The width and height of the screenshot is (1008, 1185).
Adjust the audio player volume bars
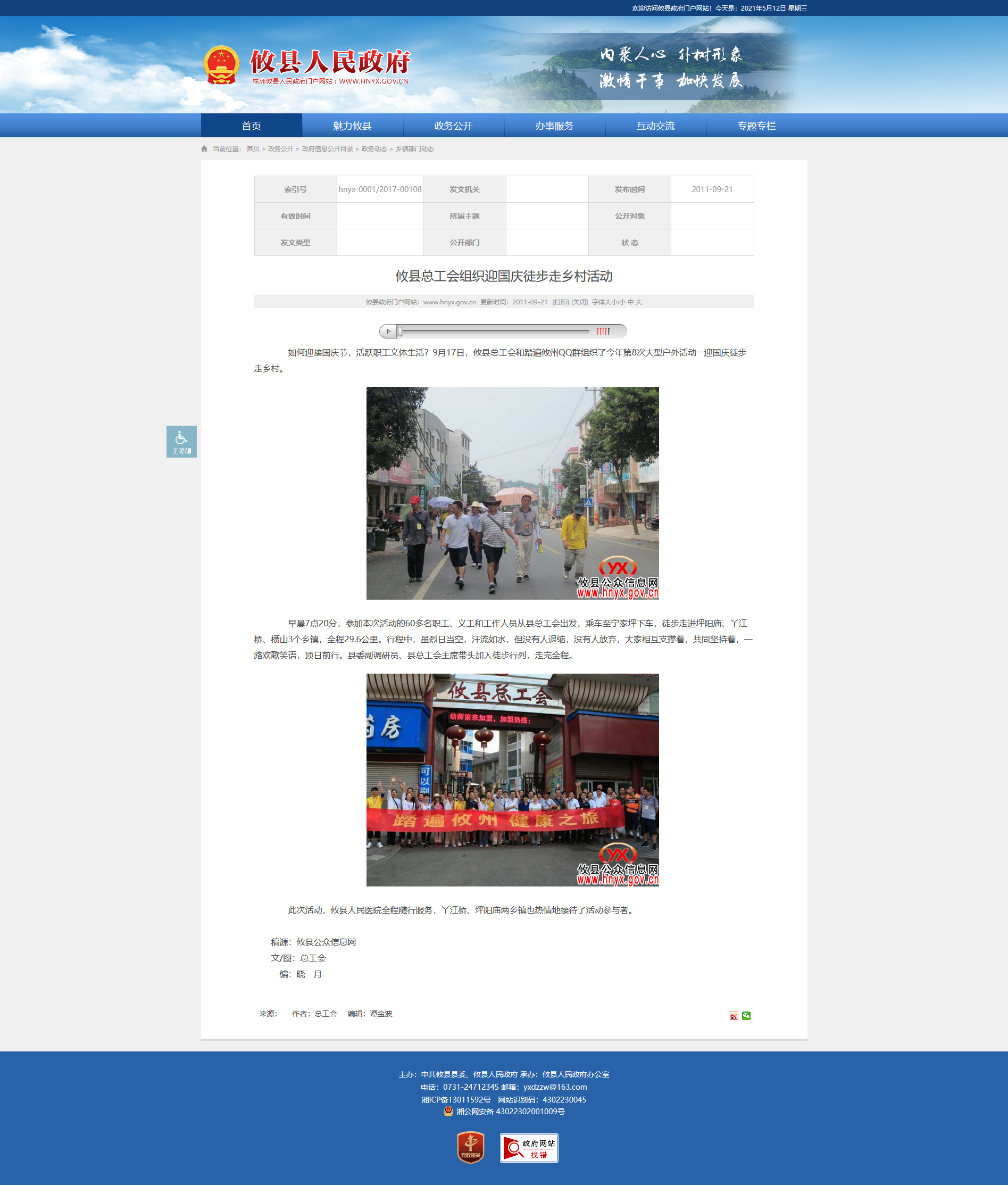(603, 331)
